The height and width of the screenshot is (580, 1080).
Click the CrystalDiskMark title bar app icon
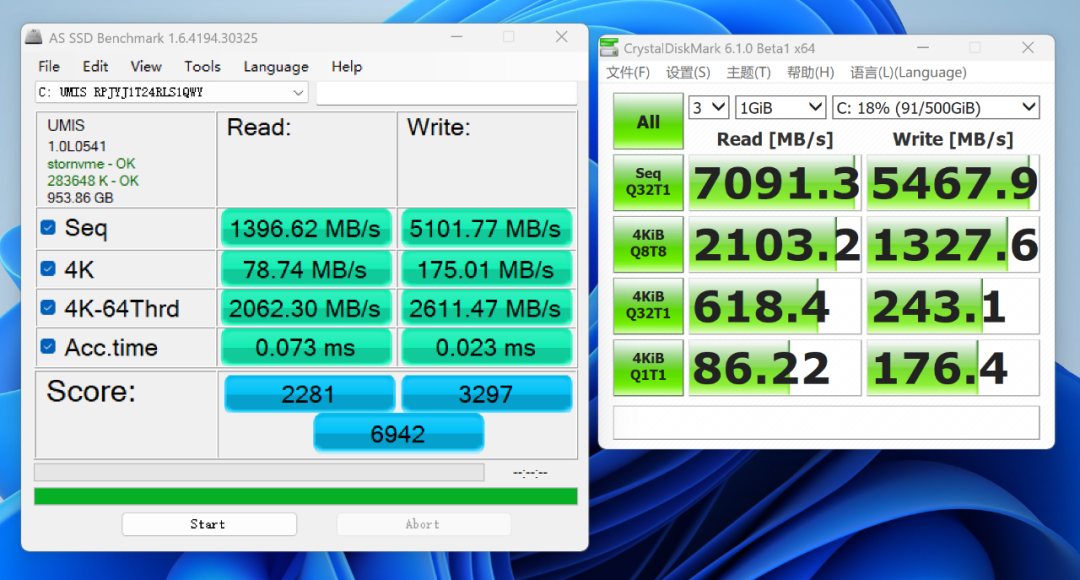pyautogui.click(x=609, y=48)
